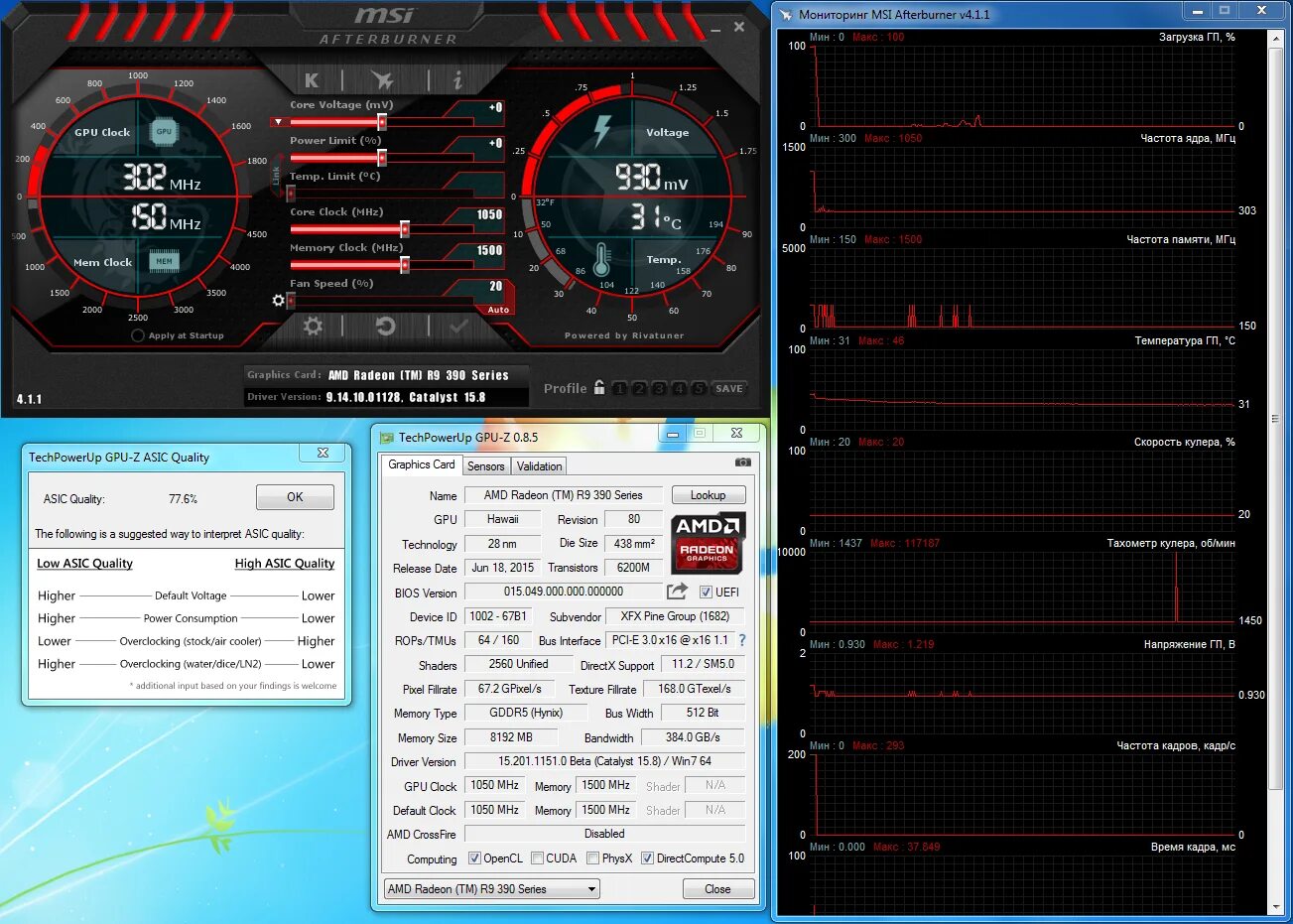Click the GPU chip icon on clock gauge
Viewport: 1293px width, 924px height.
click(x=164, y=131)
